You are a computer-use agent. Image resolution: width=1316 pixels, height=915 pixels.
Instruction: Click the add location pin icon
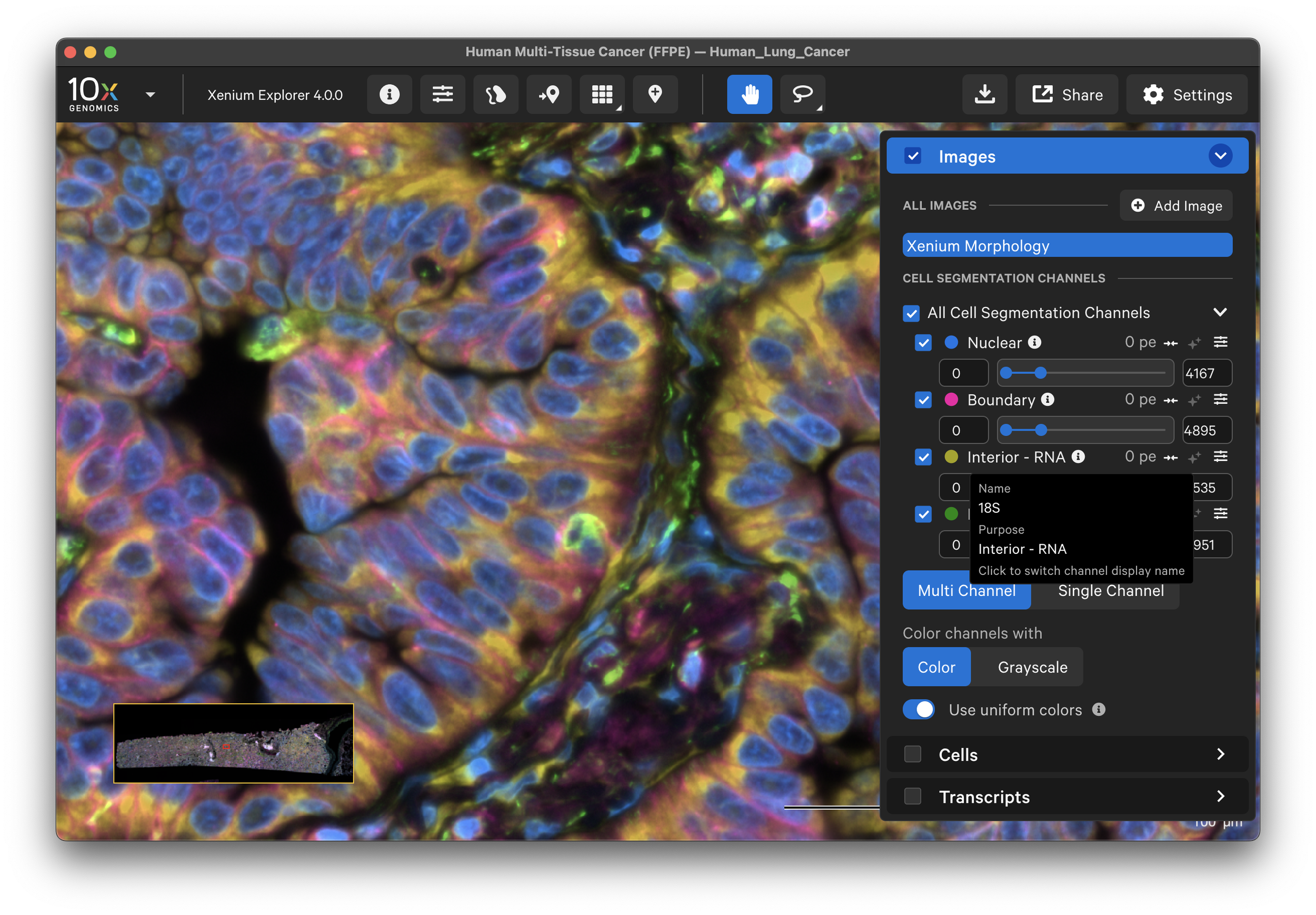click(x=655, y=94)
